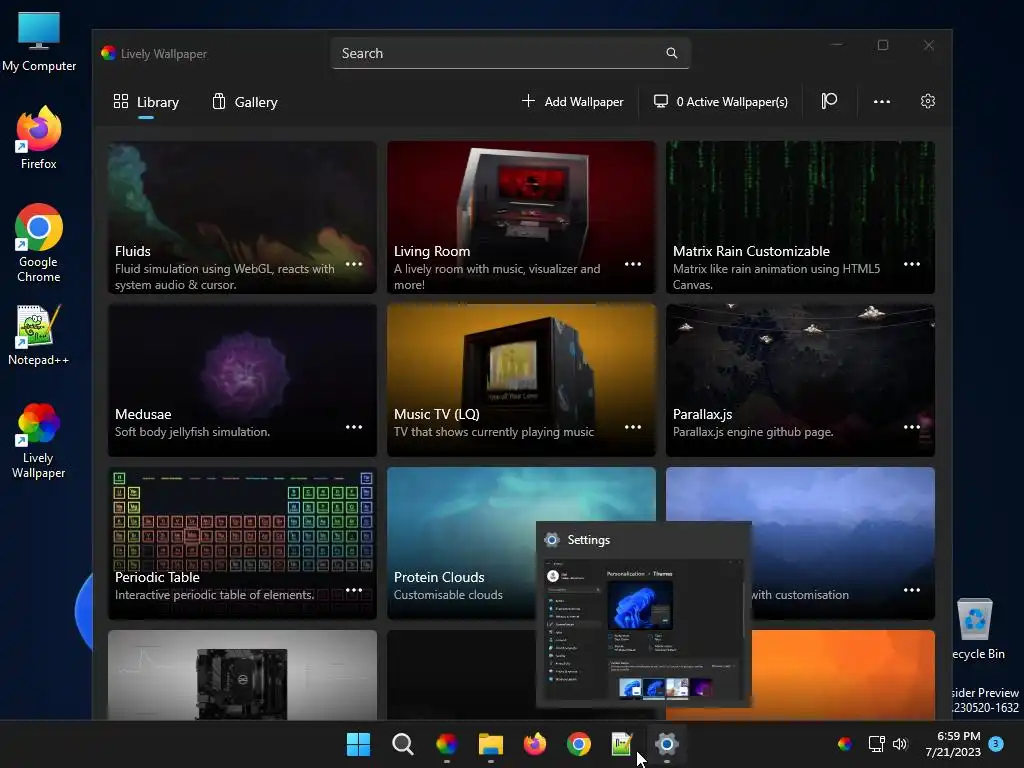
Task: Open taskbar Search
Action: click(x=402, y=744)
